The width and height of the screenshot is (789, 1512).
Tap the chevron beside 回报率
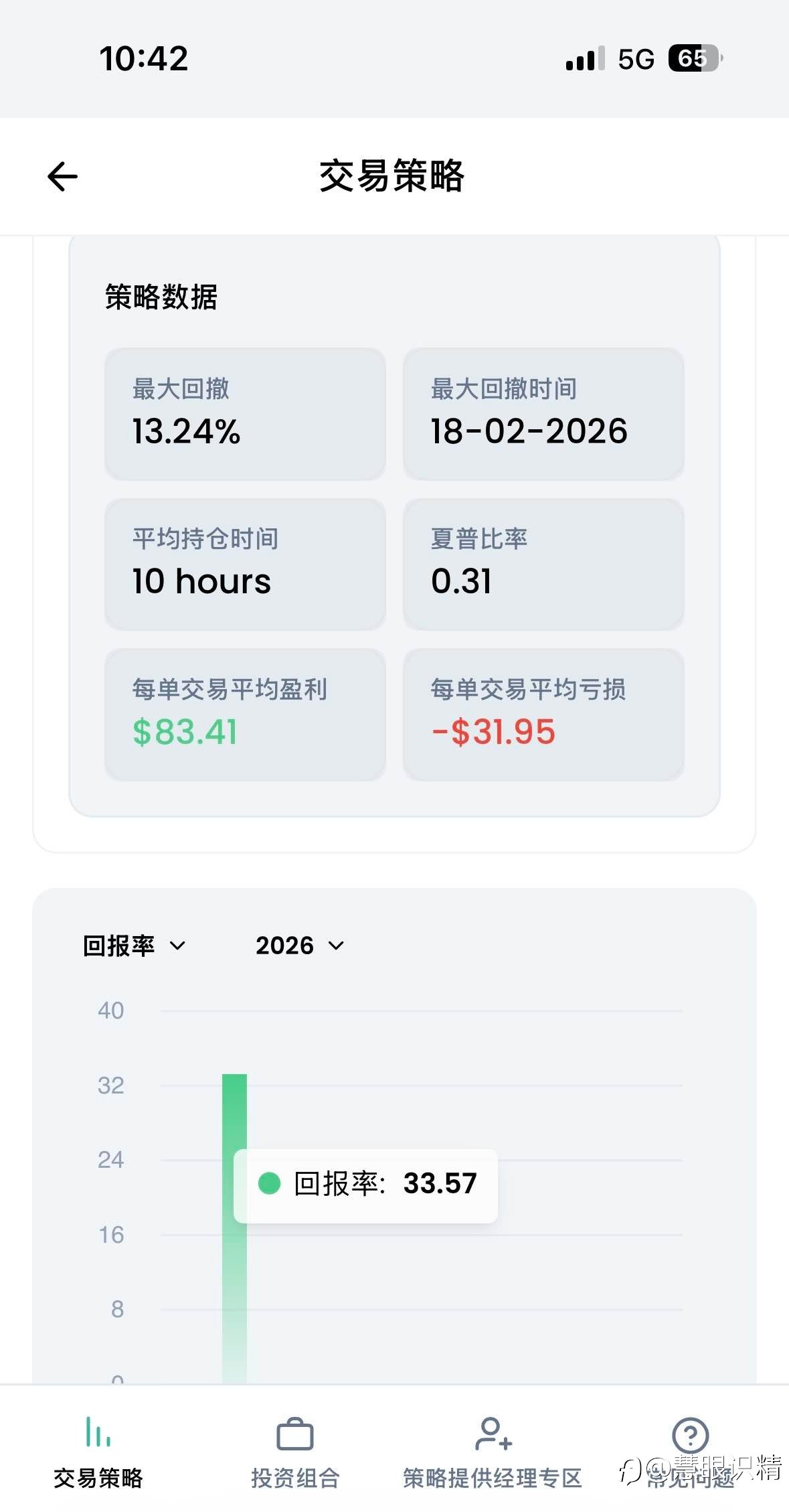tap(177, 946)
